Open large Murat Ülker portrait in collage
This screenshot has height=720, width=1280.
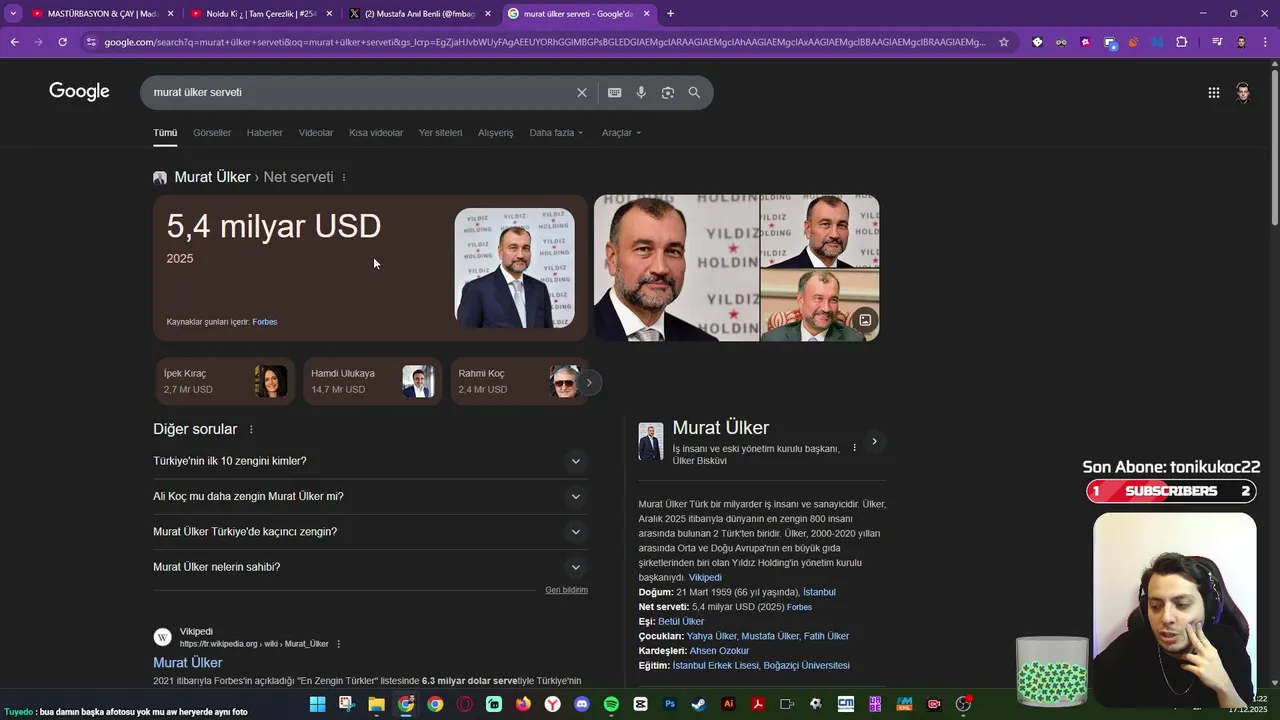(677, 268)
